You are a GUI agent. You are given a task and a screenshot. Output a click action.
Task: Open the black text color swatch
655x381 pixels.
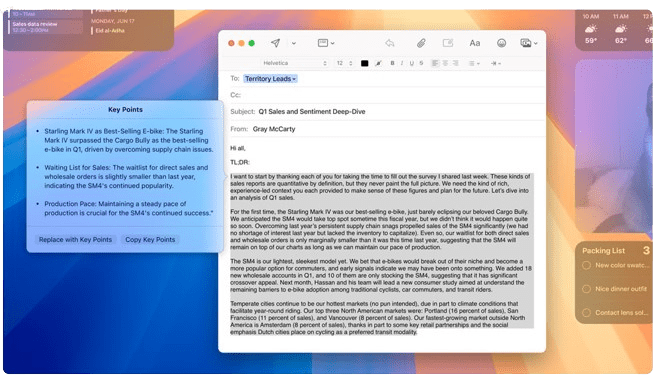365,63
